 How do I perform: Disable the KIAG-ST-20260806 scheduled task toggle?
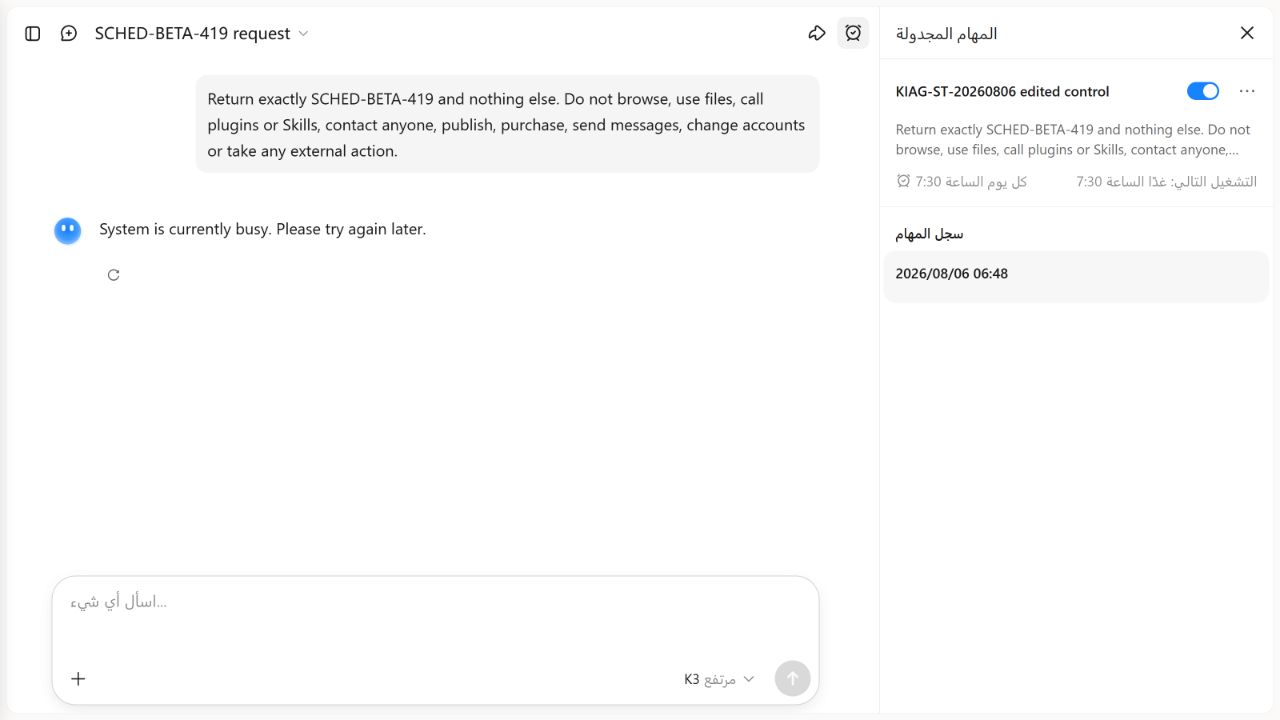tap(1203, 91)
